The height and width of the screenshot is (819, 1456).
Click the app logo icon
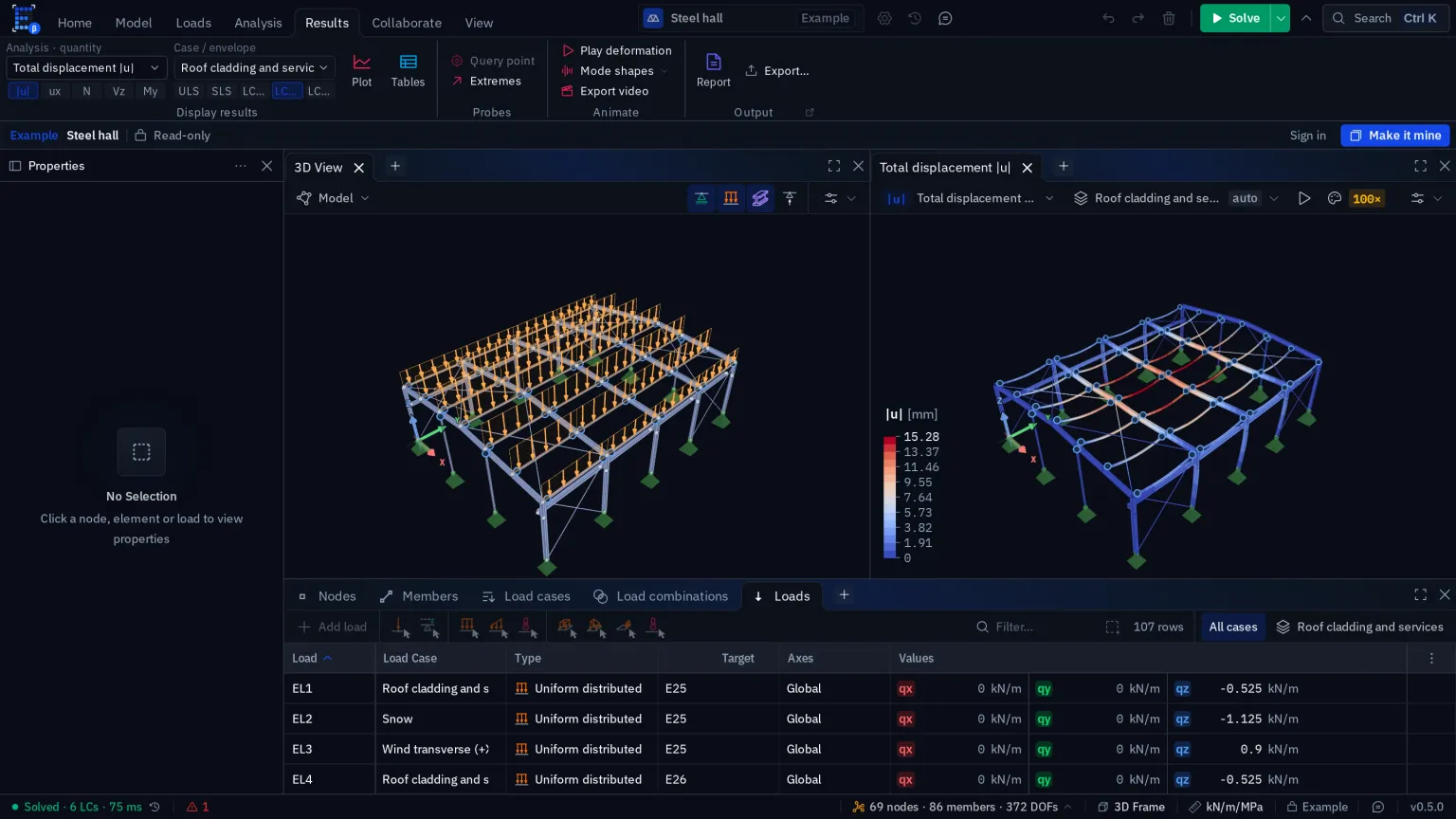(24, 19)
